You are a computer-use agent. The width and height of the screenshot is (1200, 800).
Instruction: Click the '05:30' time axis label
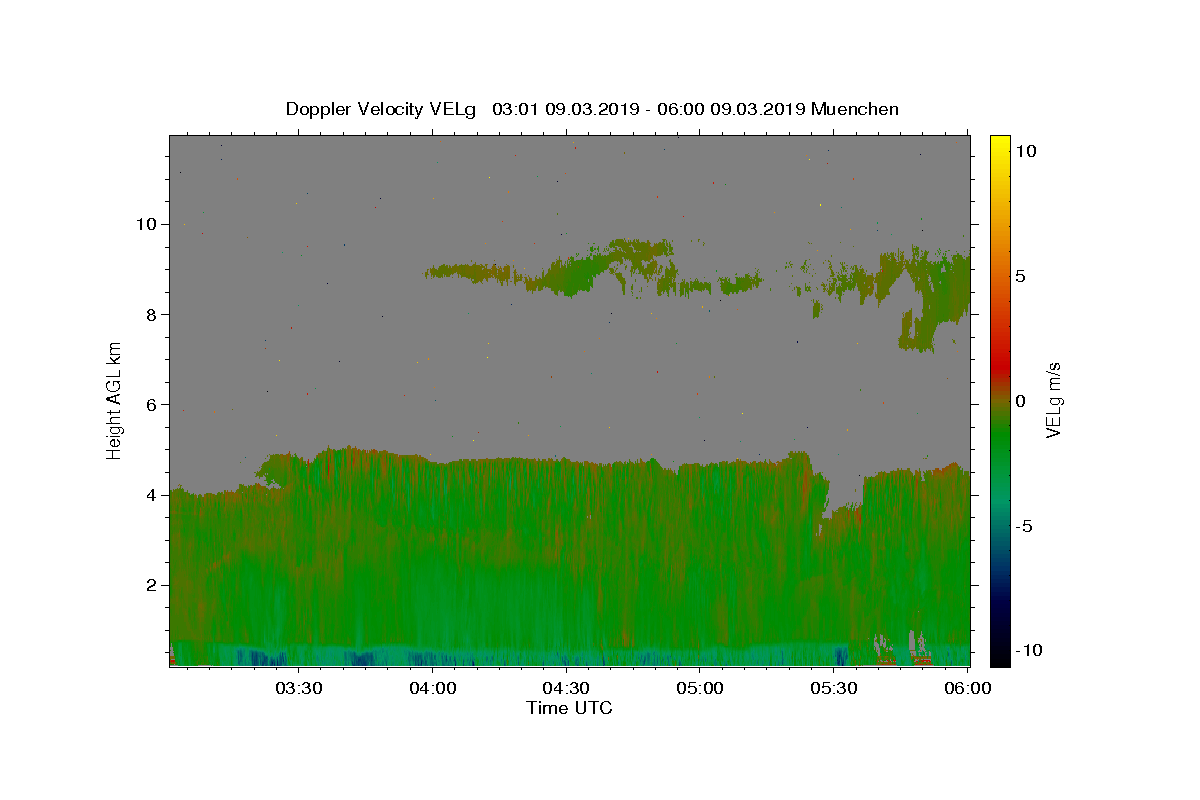[x=833, y=688]
